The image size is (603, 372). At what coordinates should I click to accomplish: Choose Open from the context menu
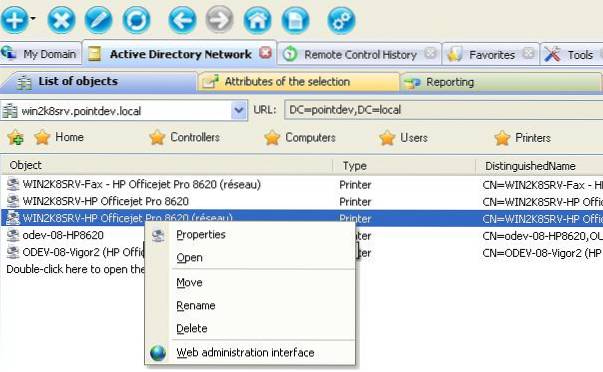pyautogui.click(x=249, y=257)
